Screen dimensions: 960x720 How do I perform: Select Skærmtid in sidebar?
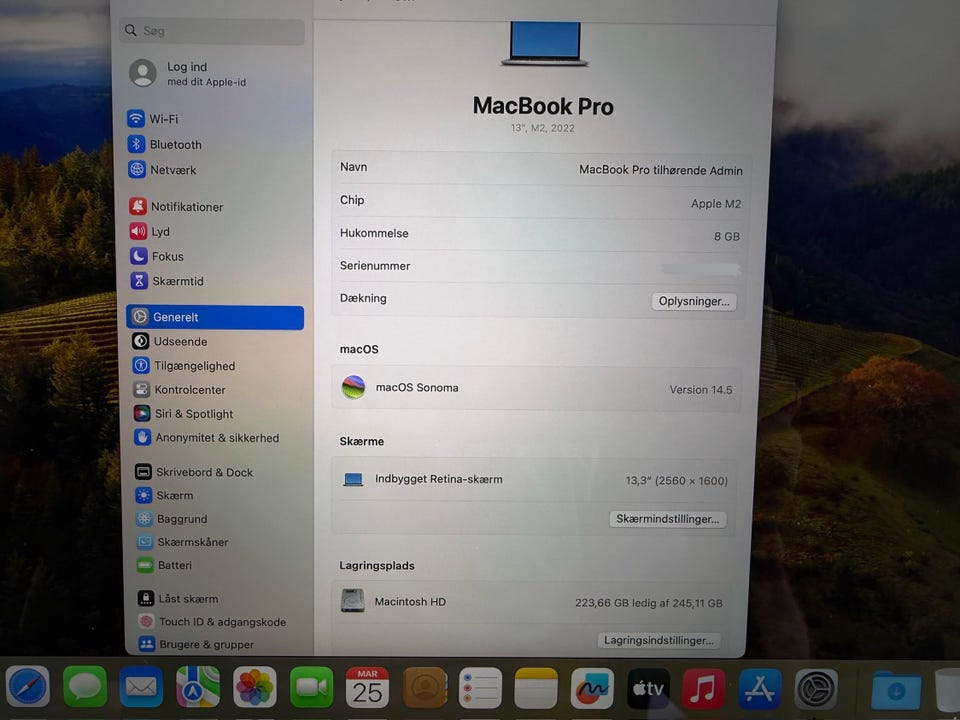(167, 281)
